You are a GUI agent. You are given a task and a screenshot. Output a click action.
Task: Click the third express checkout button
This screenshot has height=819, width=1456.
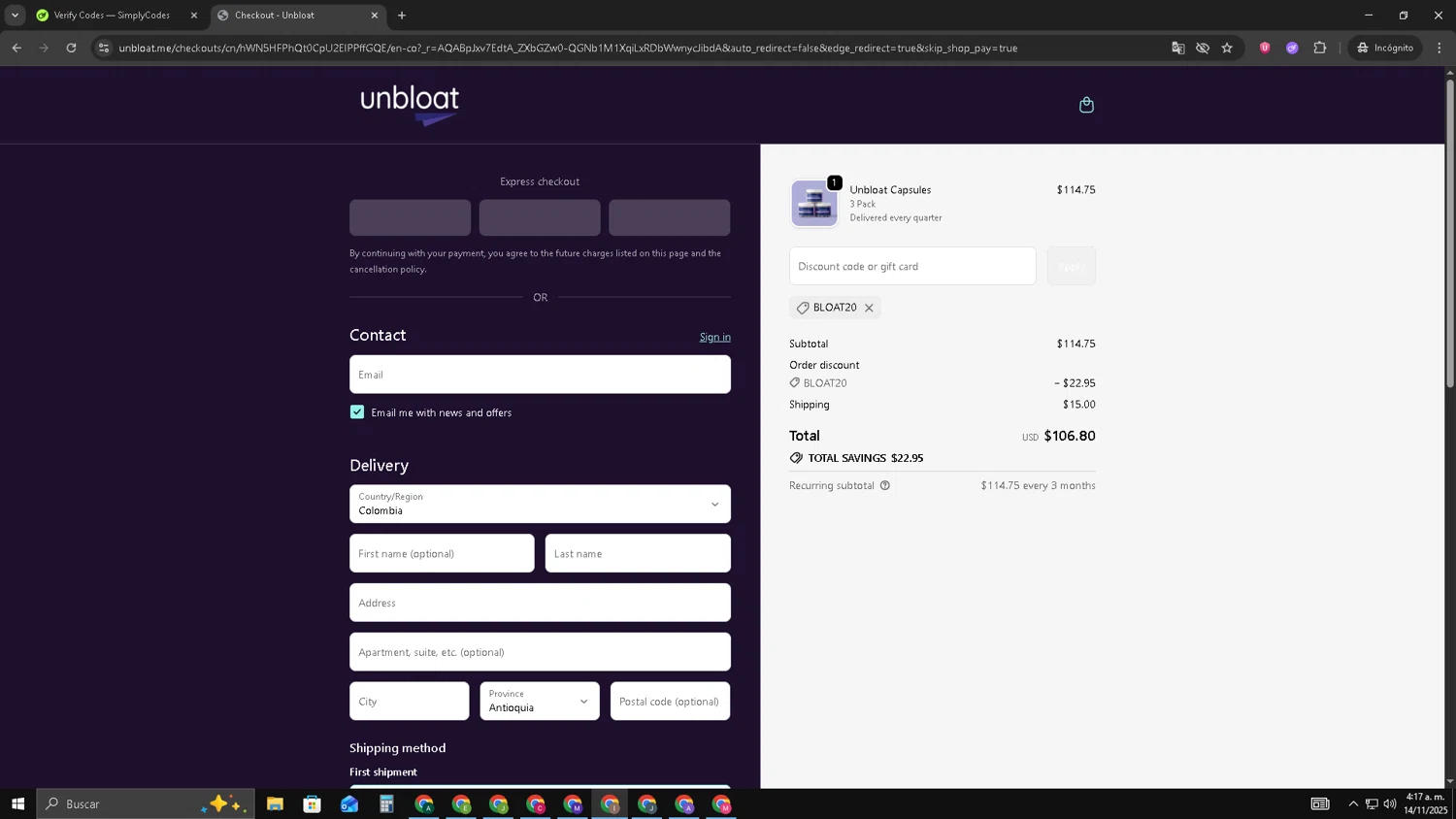click(x=670, y=217)
